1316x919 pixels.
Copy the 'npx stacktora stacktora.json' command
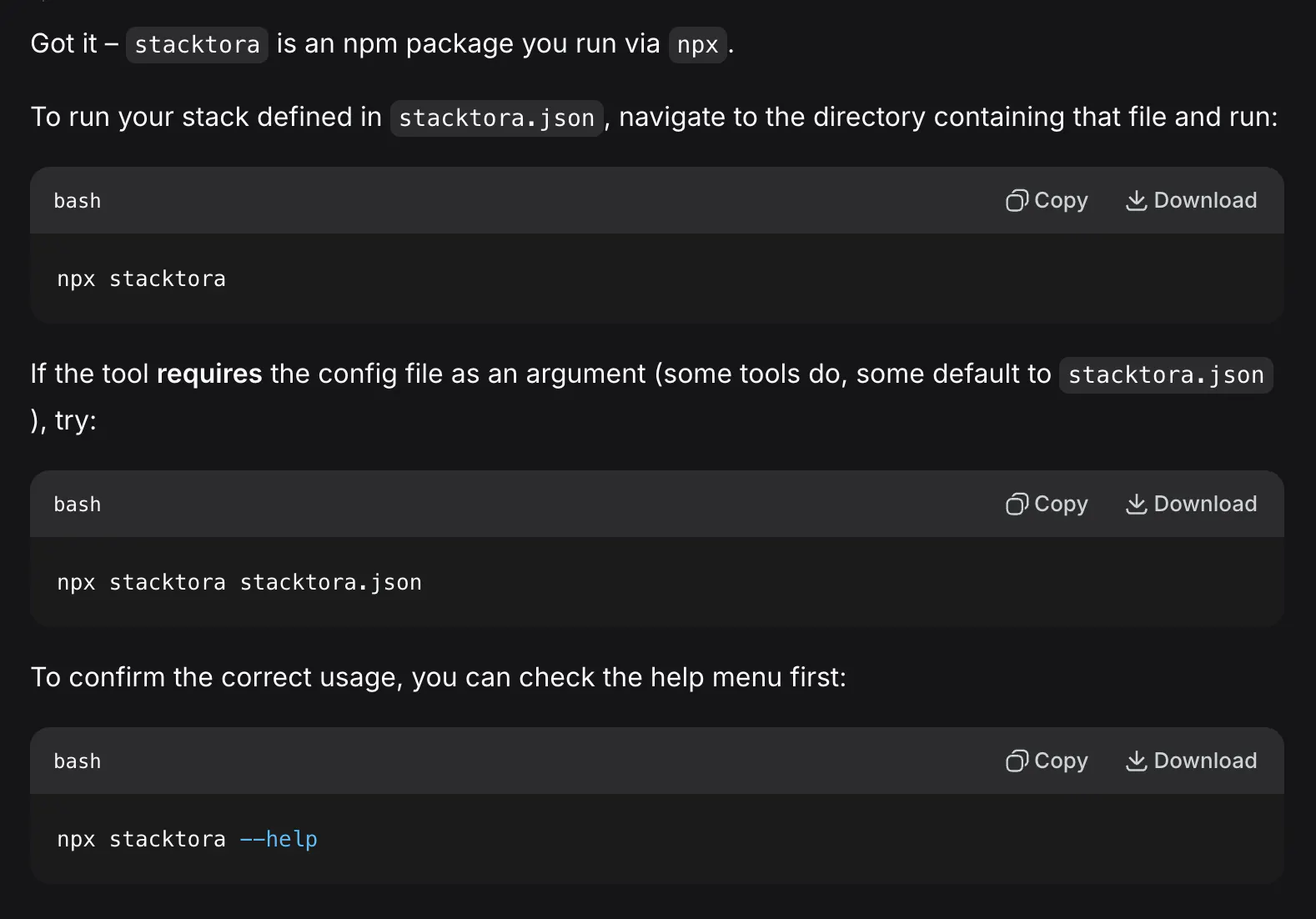(x=1047, y=505)
